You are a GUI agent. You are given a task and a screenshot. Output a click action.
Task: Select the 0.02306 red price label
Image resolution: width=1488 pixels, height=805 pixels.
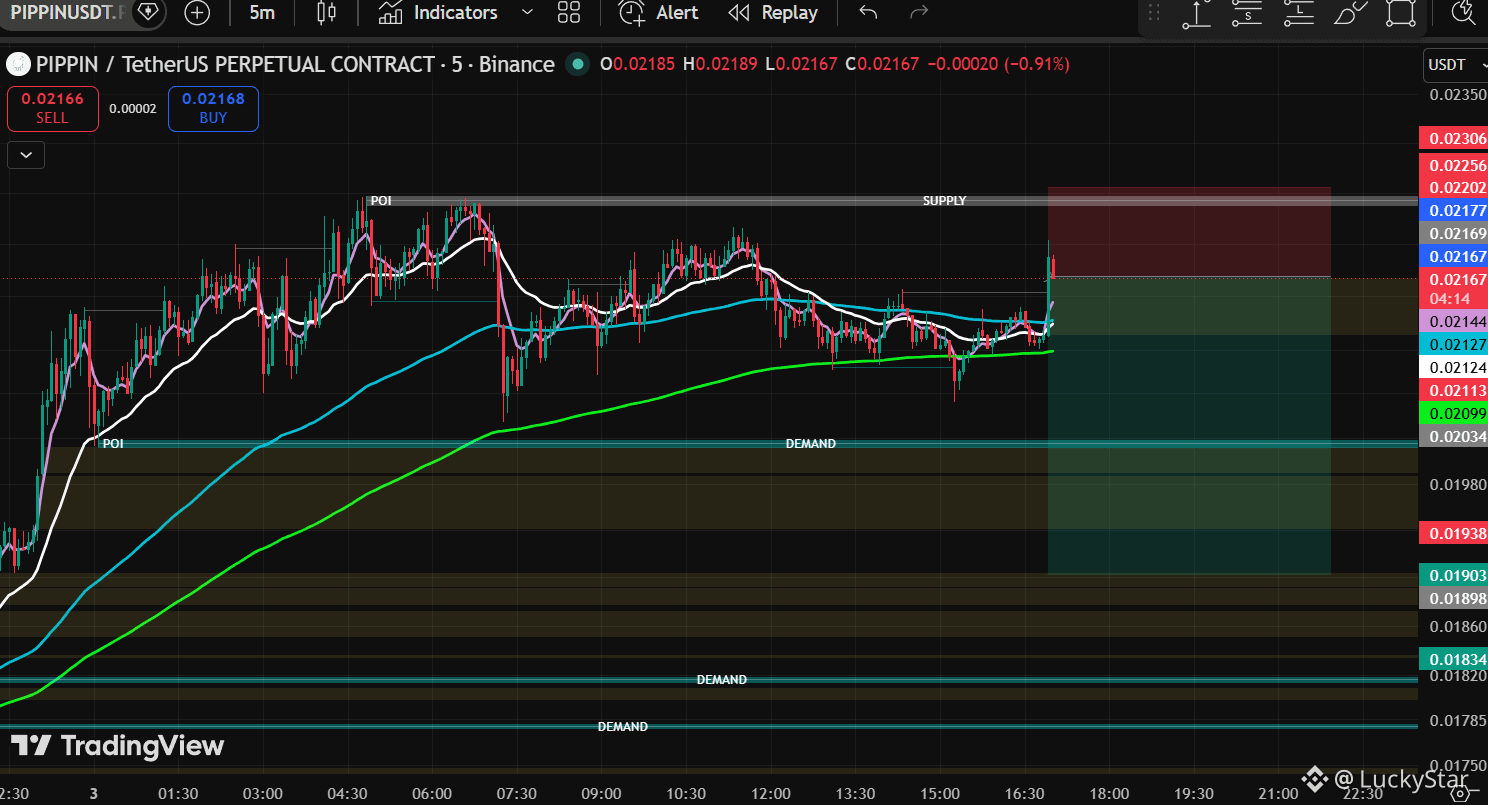(1454, 139)
